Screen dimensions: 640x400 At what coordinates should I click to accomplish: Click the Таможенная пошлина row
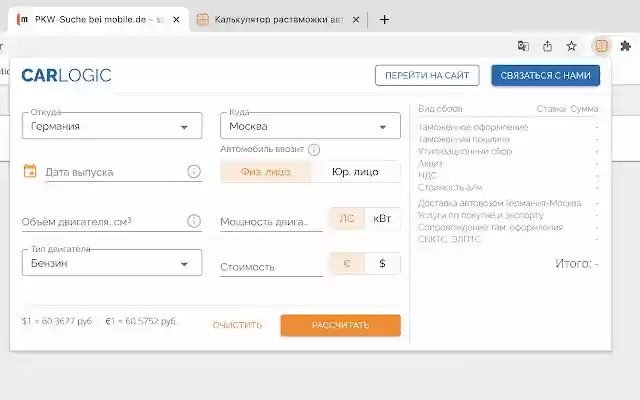508,139
